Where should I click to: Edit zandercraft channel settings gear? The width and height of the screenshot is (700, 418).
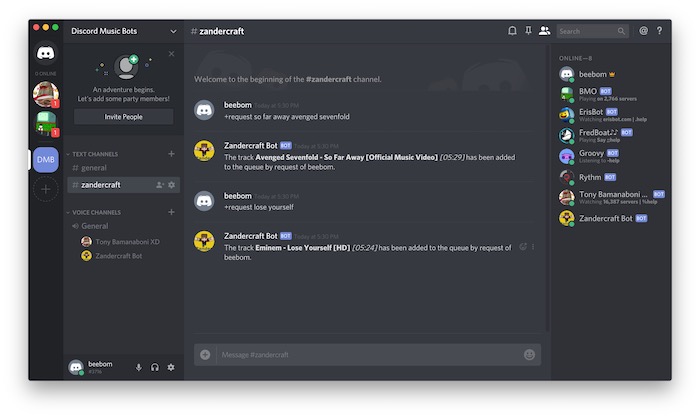click(x=171, y=185)
